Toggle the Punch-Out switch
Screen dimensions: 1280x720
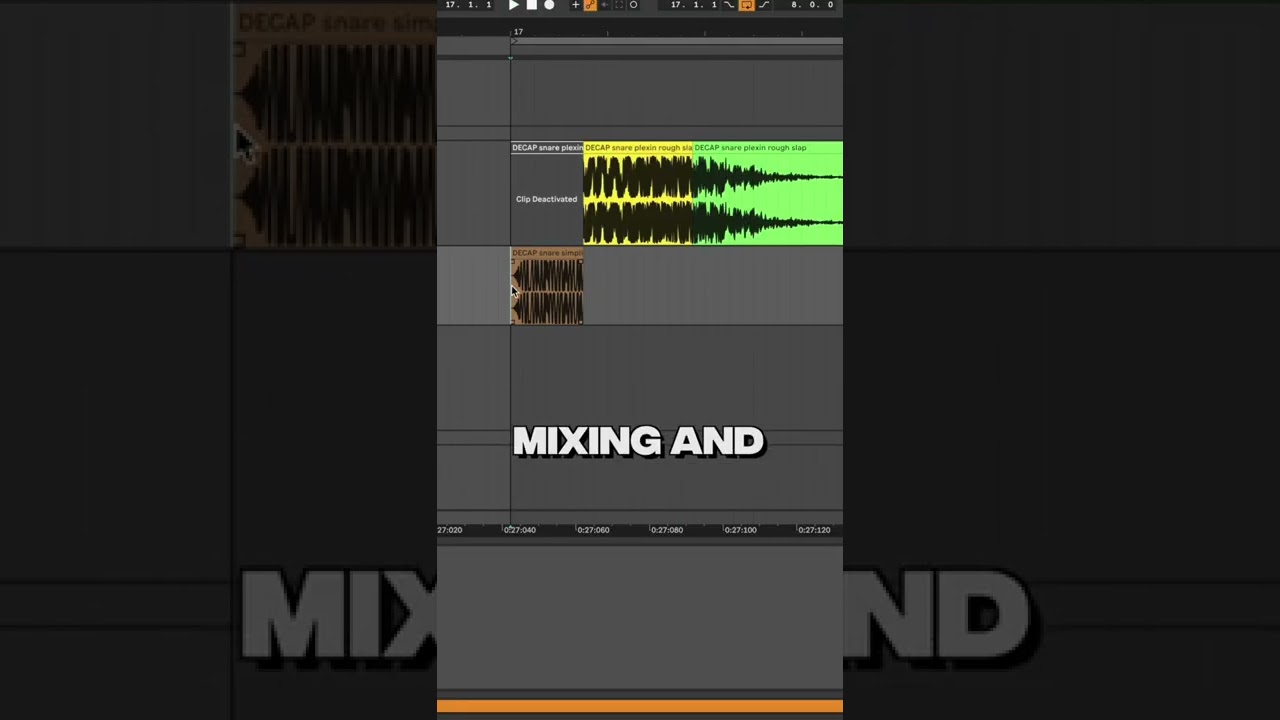[x=764, y=5]
